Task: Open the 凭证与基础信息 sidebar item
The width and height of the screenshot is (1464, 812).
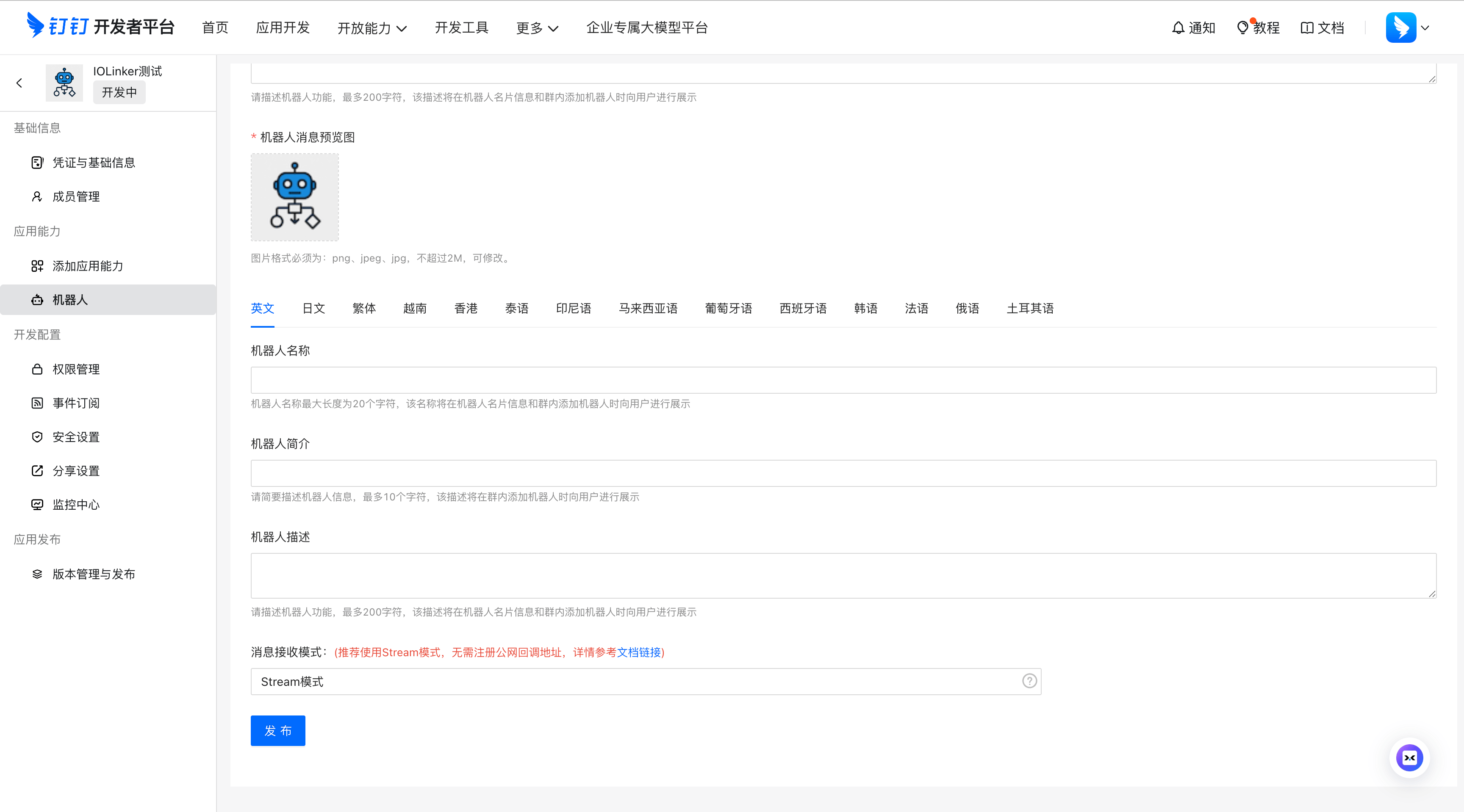Action: 93,163
